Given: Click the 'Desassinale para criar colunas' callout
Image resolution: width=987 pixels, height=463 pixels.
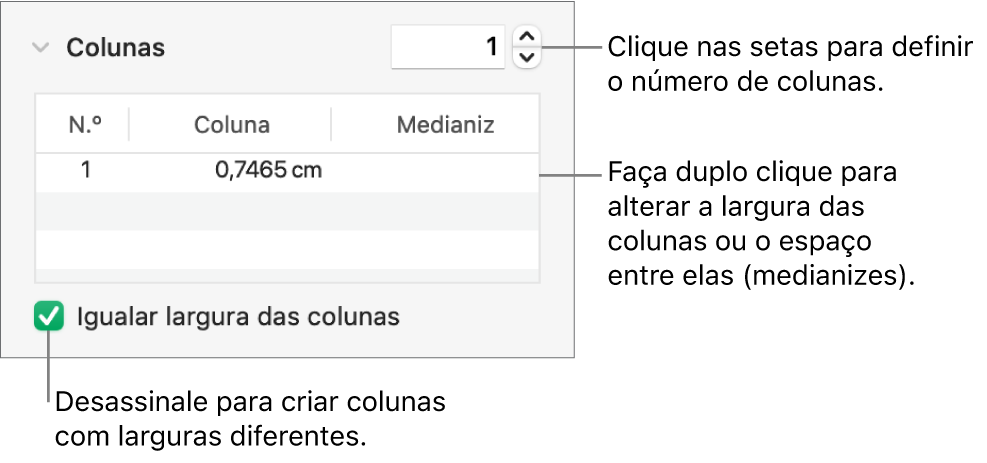Looking at the screenshot, I should pos(250,420).
